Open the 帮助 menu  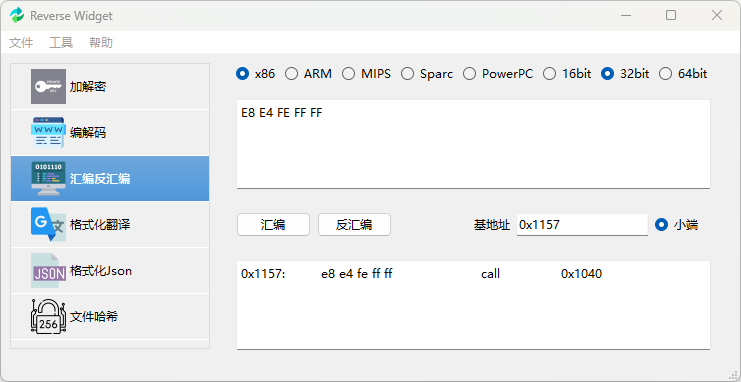pos(101,43)
